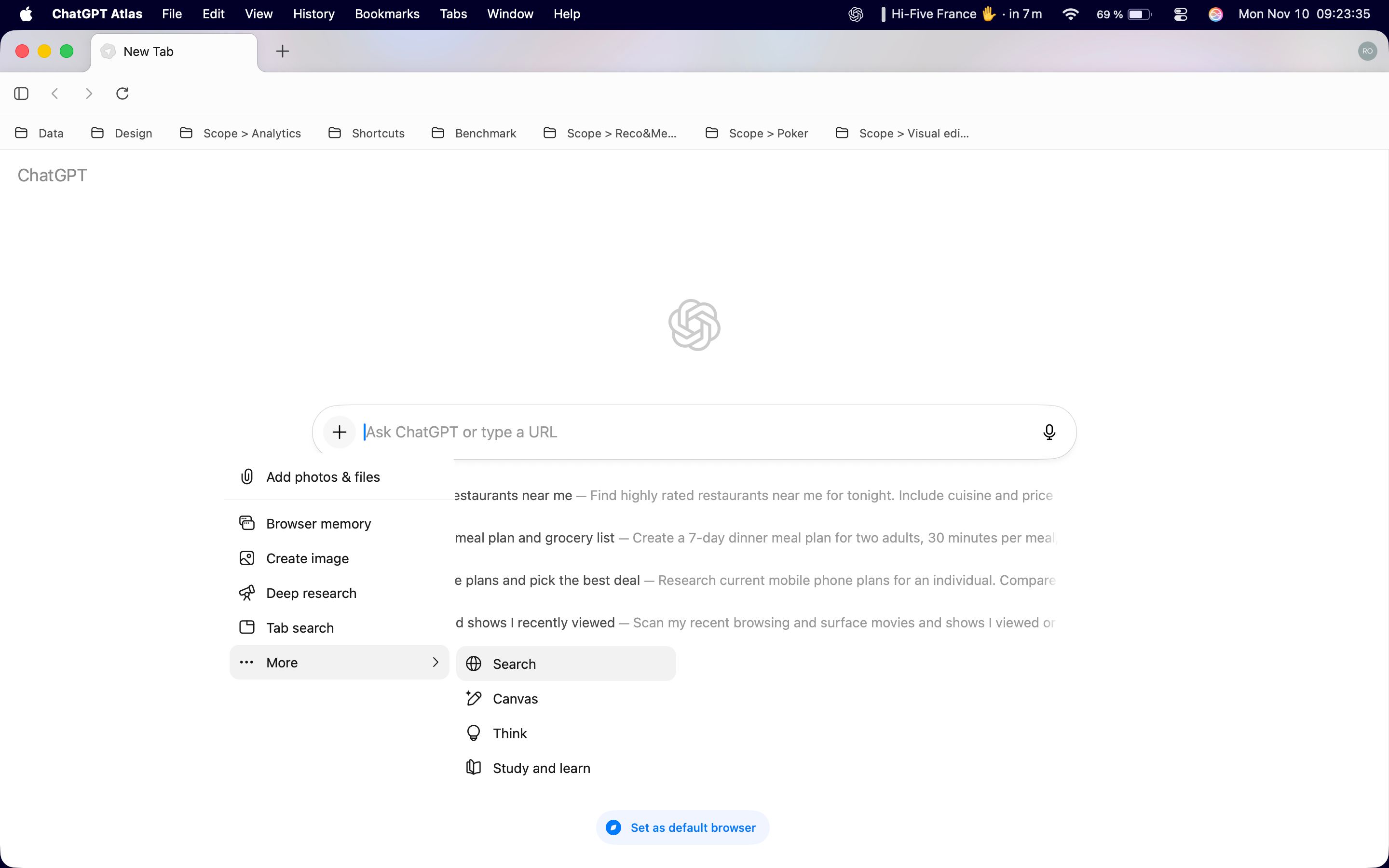The width and height of the screenshot is (1389, 868).
Task: Select Create image from the menu
Action: (x=307, y=557)
